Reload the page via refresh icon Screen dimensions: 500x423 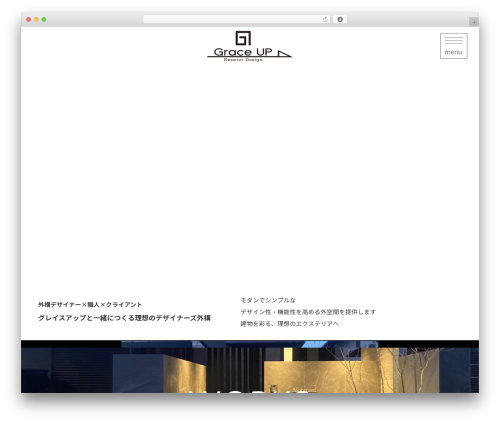tap(325, 20)
